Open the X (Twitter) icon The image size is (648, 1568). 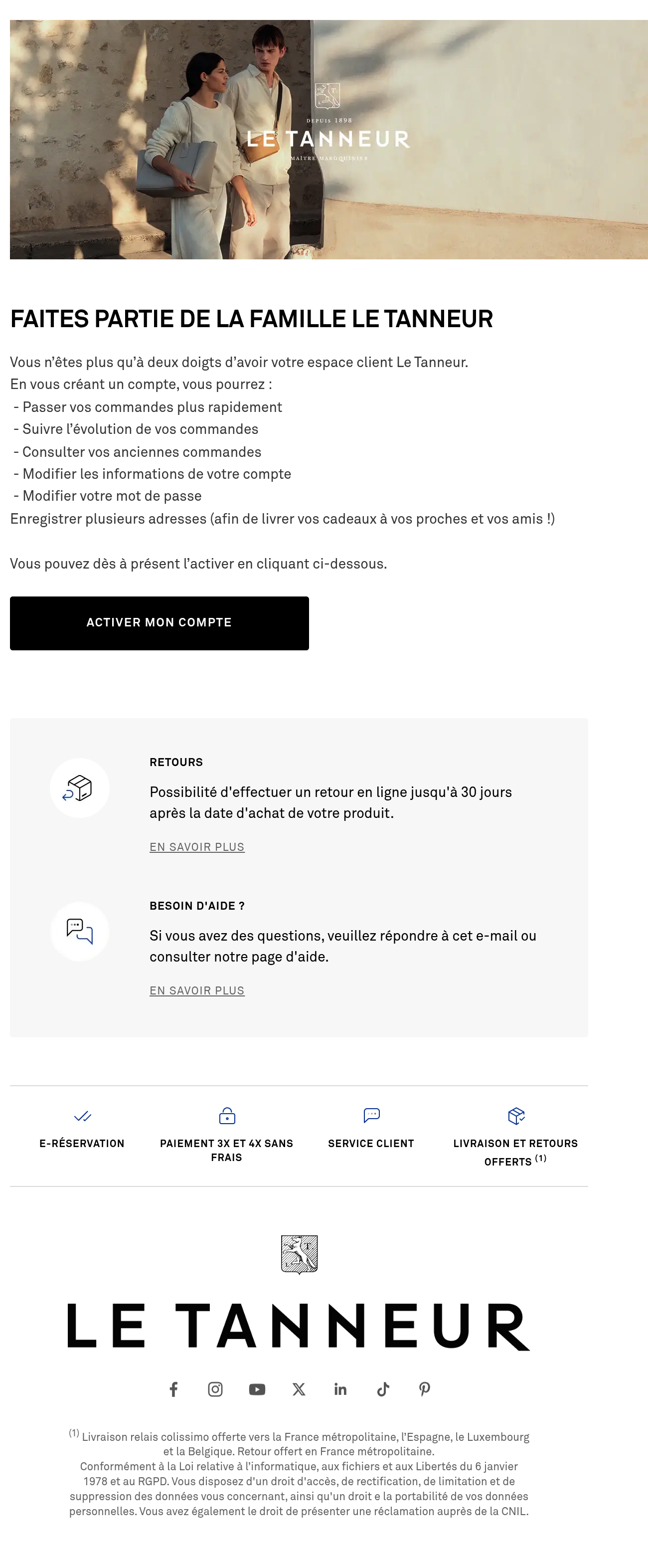click(299, 1389)
